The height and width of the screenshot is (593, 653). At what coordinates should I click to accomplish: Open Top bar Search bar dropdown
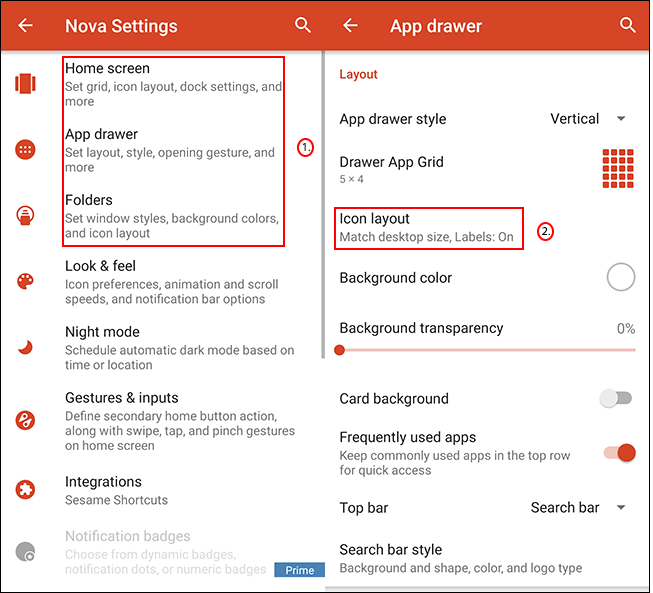coord(578,508)
